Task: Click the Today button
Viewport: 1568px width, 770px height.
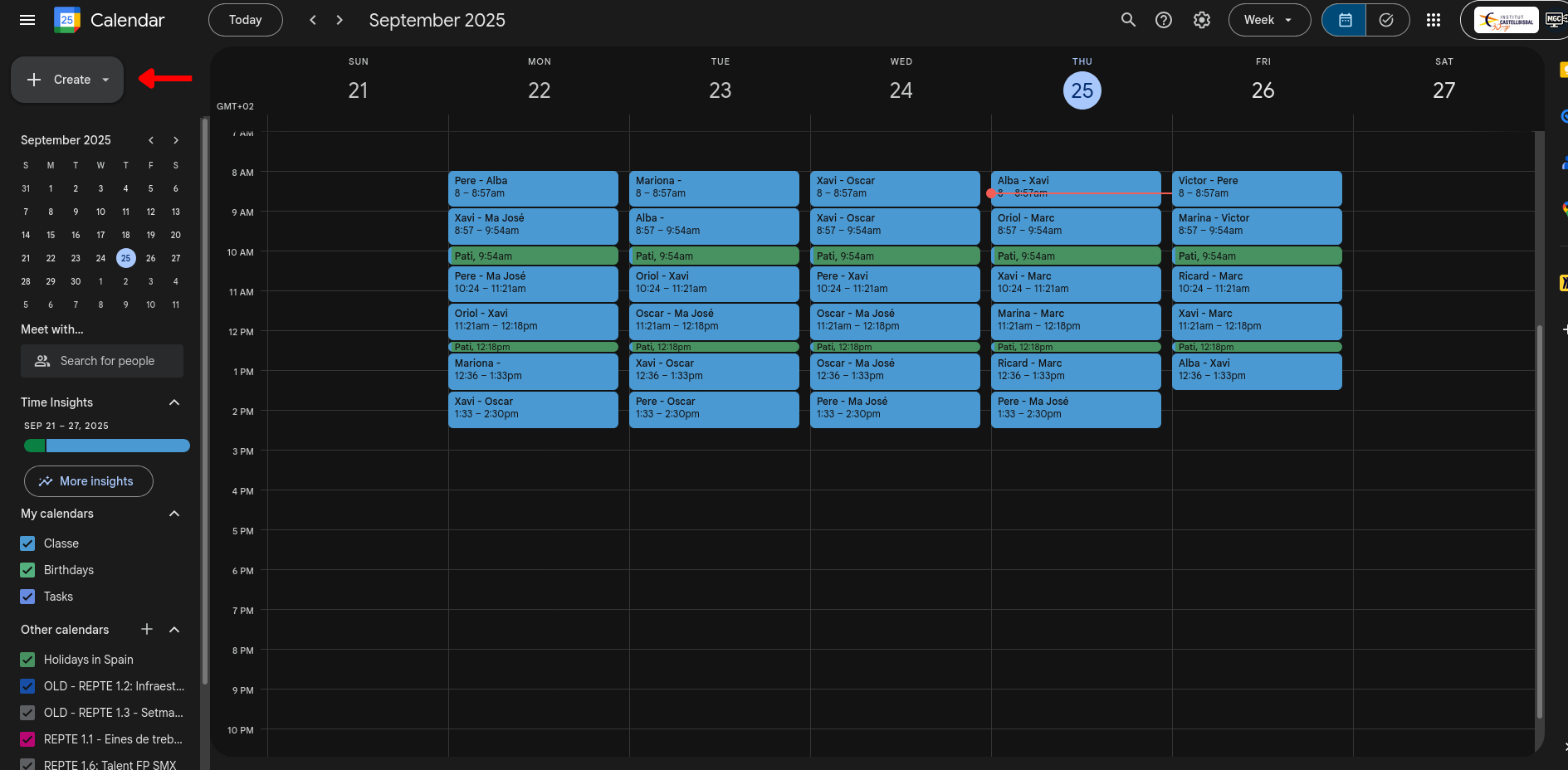Action: (x=245, y=20)
